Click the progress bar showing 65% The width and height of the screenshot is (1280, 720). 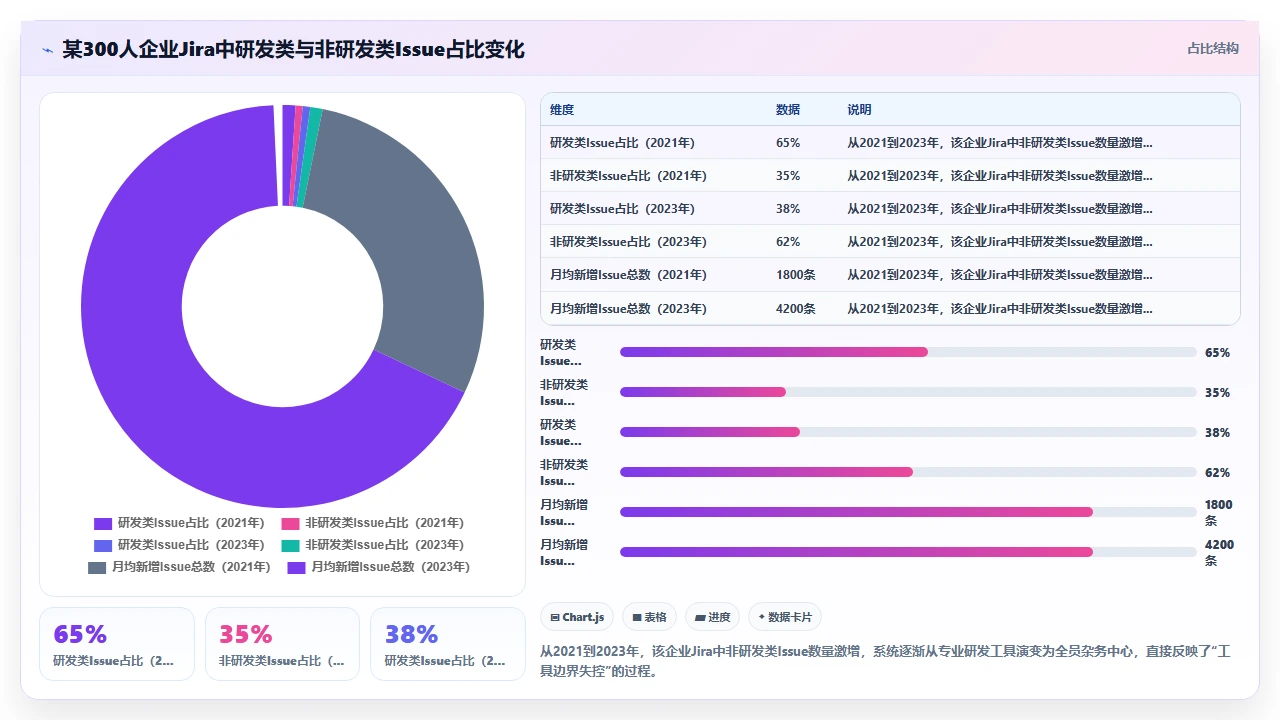908,352
